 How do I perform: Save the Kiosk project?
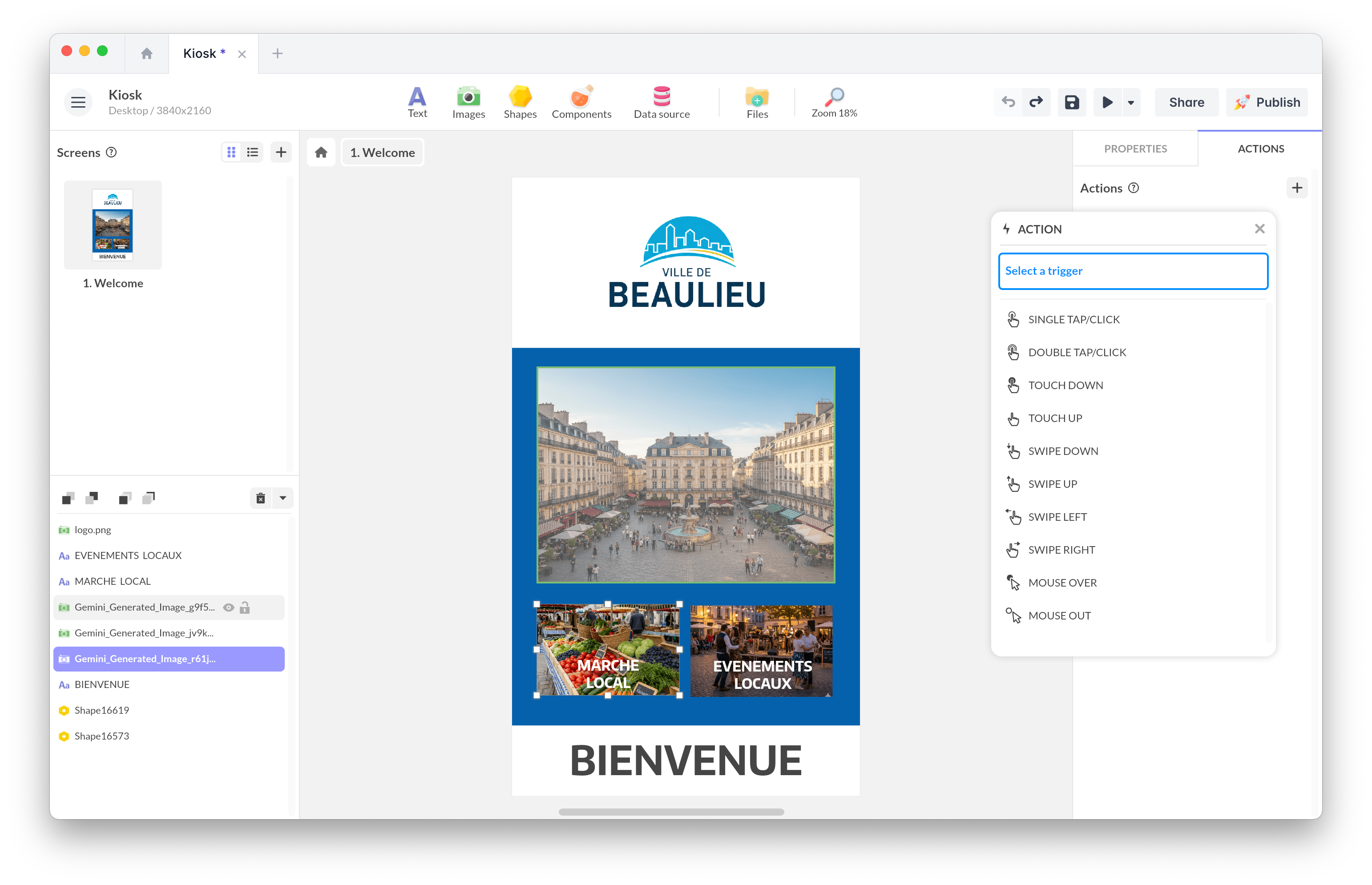1071,102
